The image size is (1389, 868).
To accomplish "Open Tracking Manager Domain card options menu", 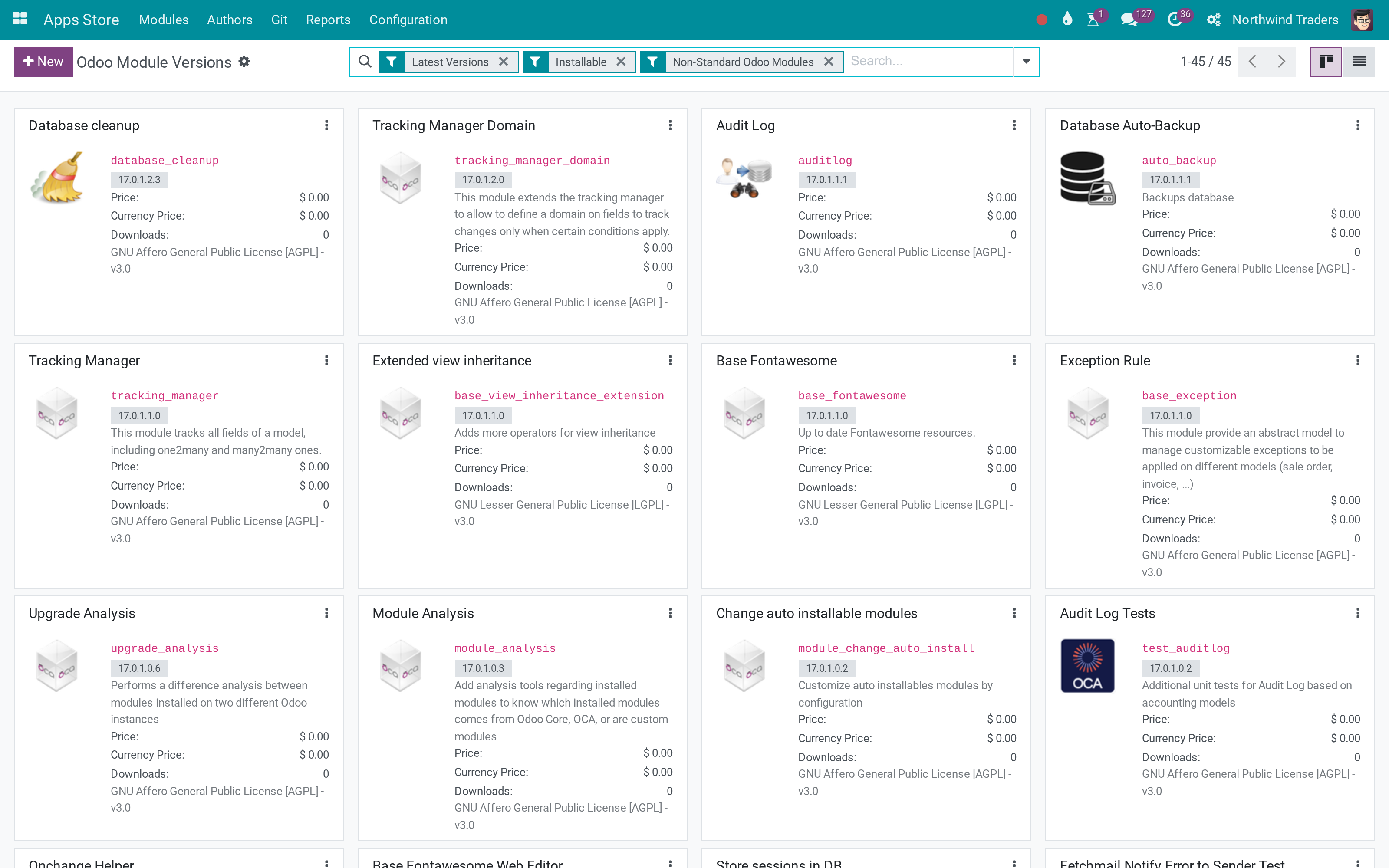I will pos(670,125).
